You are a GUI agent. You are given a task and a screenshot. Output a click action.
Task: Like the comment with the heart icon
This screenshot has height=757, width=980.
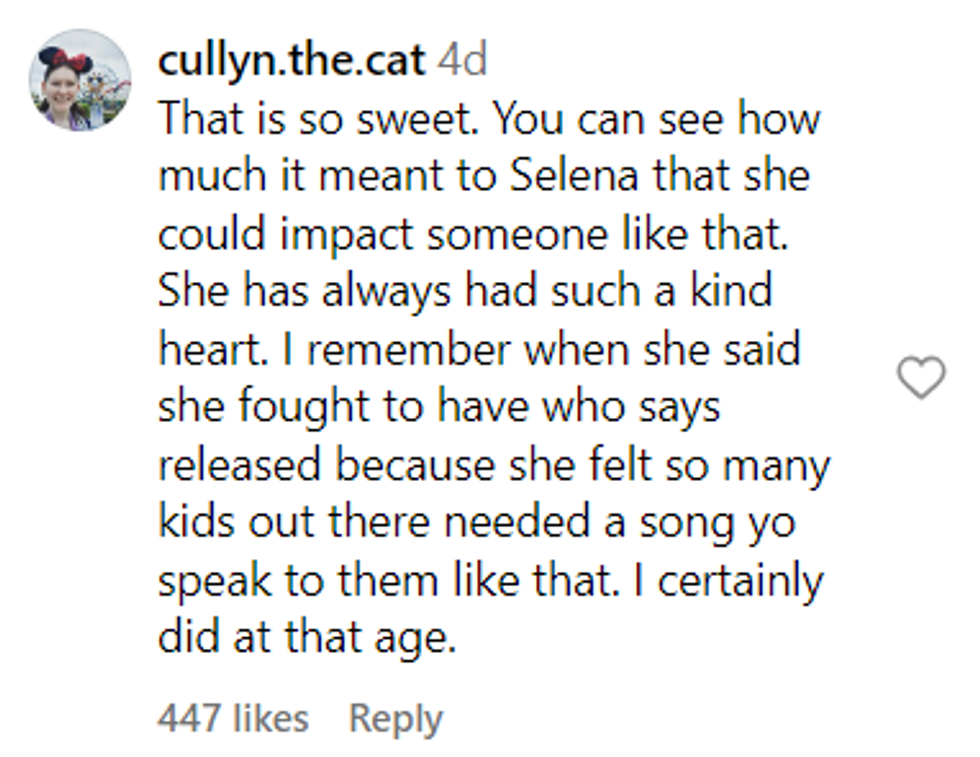click(x=920, y=379)
